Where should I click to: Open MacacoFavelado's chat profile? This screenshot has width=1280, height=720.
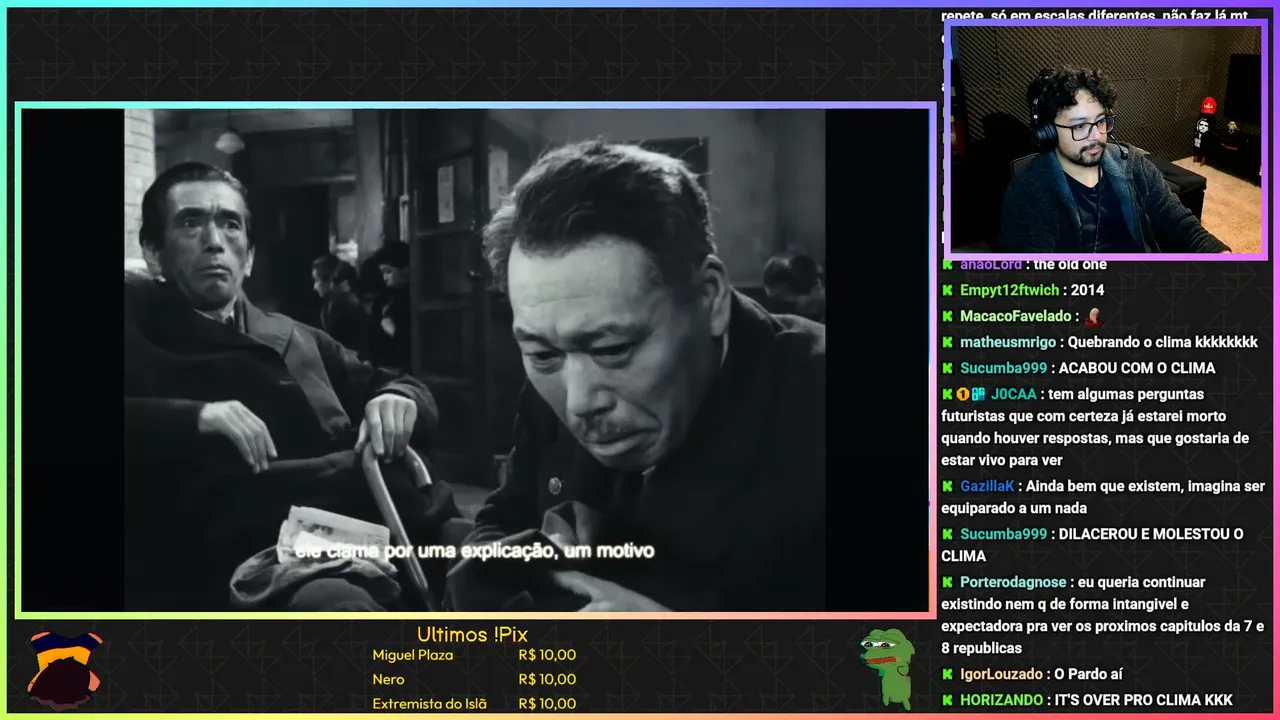click(x=1016, y=316)
